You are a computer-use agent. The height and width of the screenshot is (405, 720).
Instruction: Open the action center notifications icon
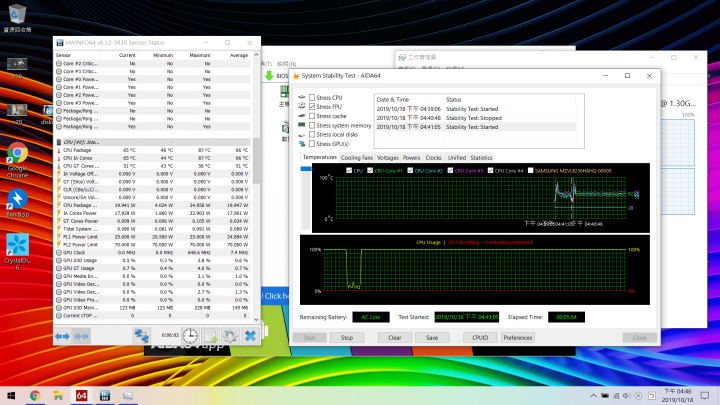tap(705, 395)
